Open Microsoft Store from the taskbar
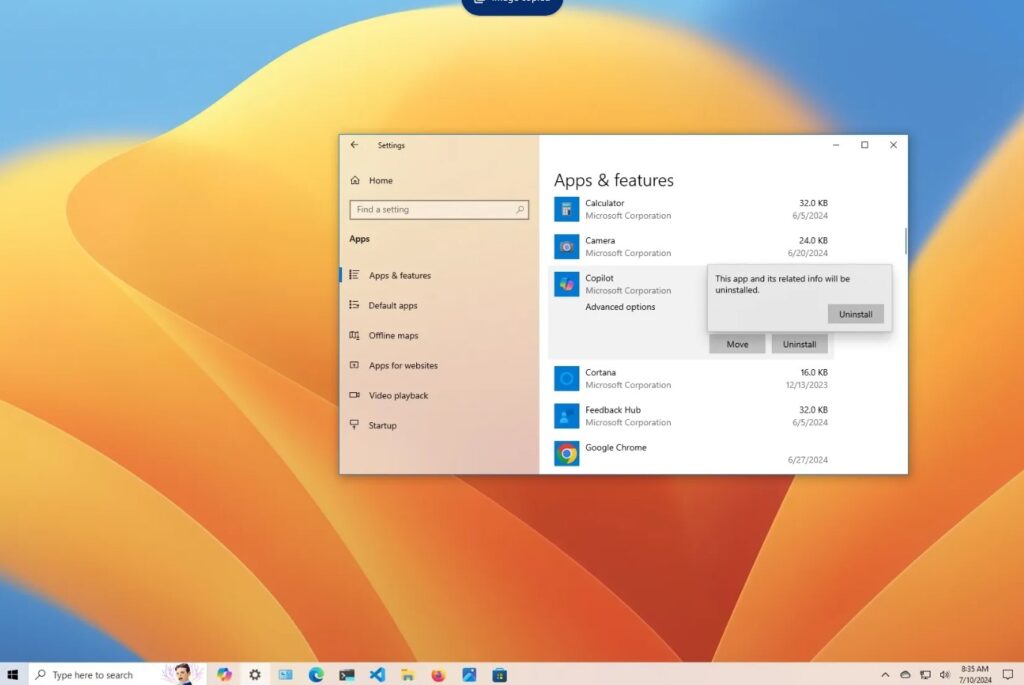The width and height of the screenshot is (1024, 685). (500, 675)
